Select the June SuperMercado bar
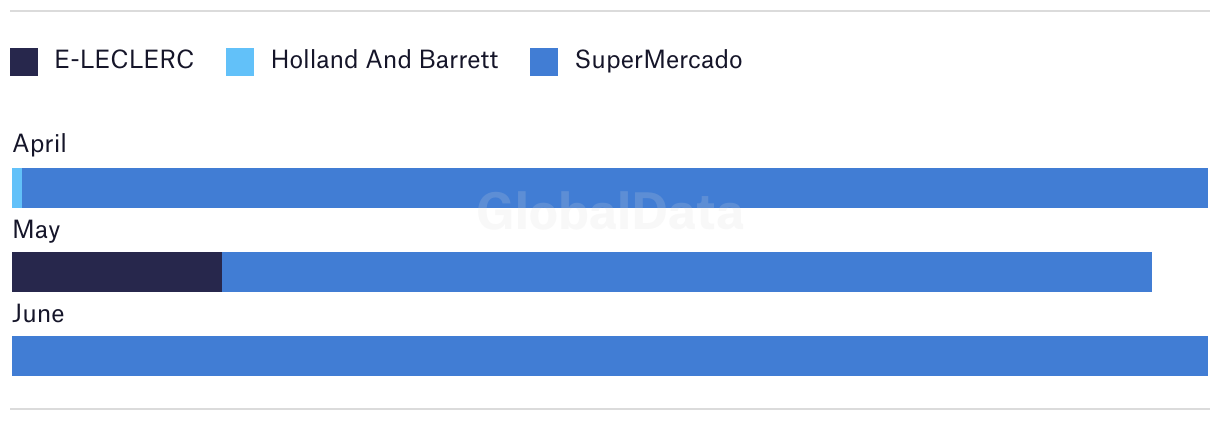1220x422 pixels. tap(610, 356)
